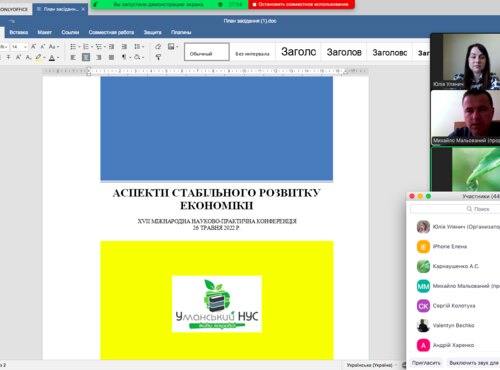Open the line spacing options
Screen dimensions: 500x370
[138, 47]
